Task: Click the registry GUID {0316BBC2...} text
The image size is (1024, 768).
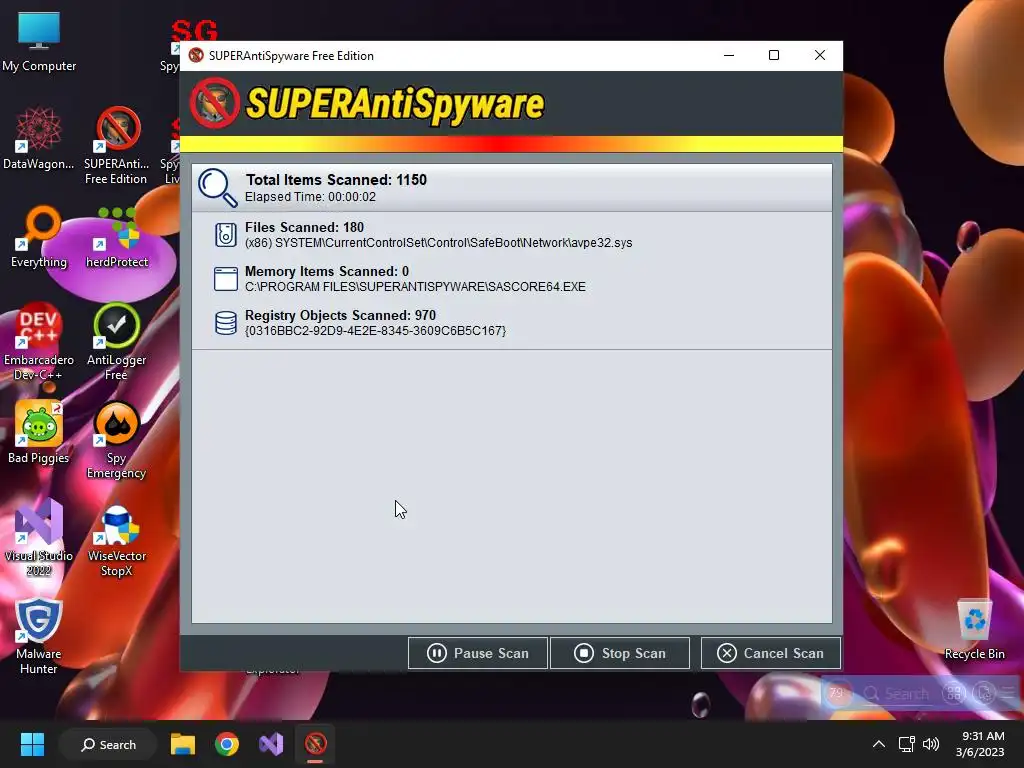Action: (376, 331)
